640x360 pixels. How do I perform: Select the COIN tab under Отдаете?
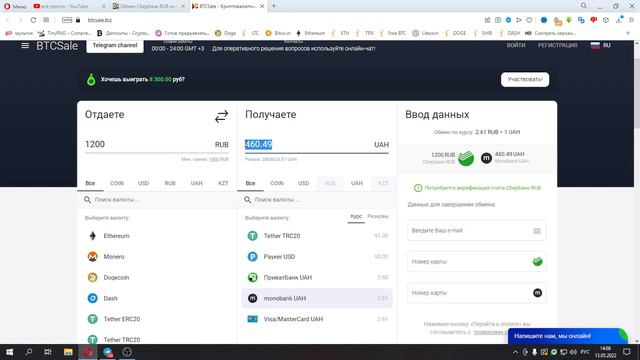117,183
